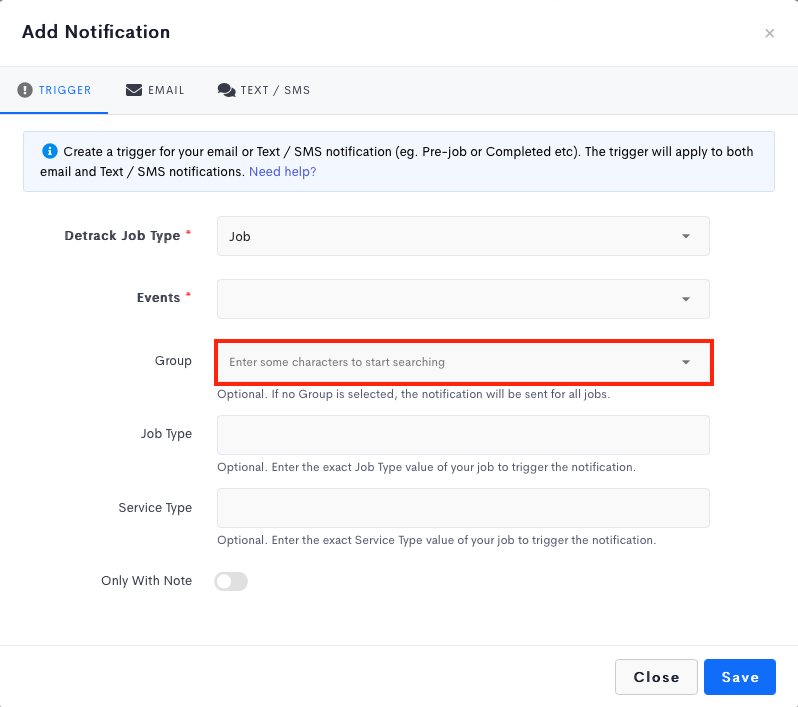Open the Need help? link
Image resolution: width=798 pixels, height=707 pixels.
coord(282,172)
